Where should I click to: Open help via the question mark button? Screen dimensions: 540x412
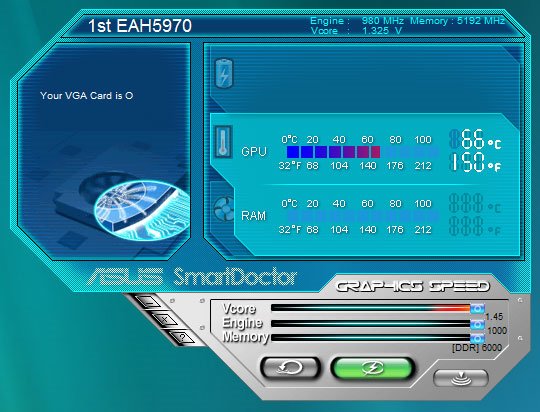click(x=182, y=337)
